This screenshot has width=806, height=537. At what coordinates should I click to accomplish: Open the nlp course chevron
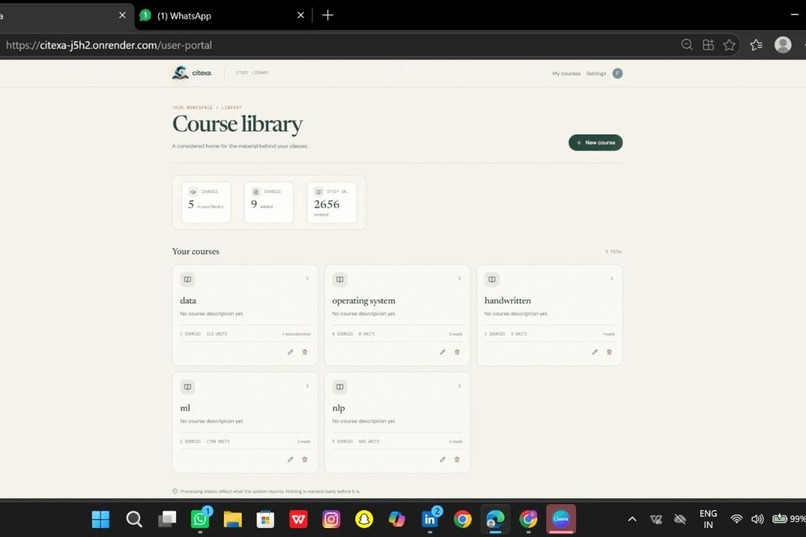[460, 386]
